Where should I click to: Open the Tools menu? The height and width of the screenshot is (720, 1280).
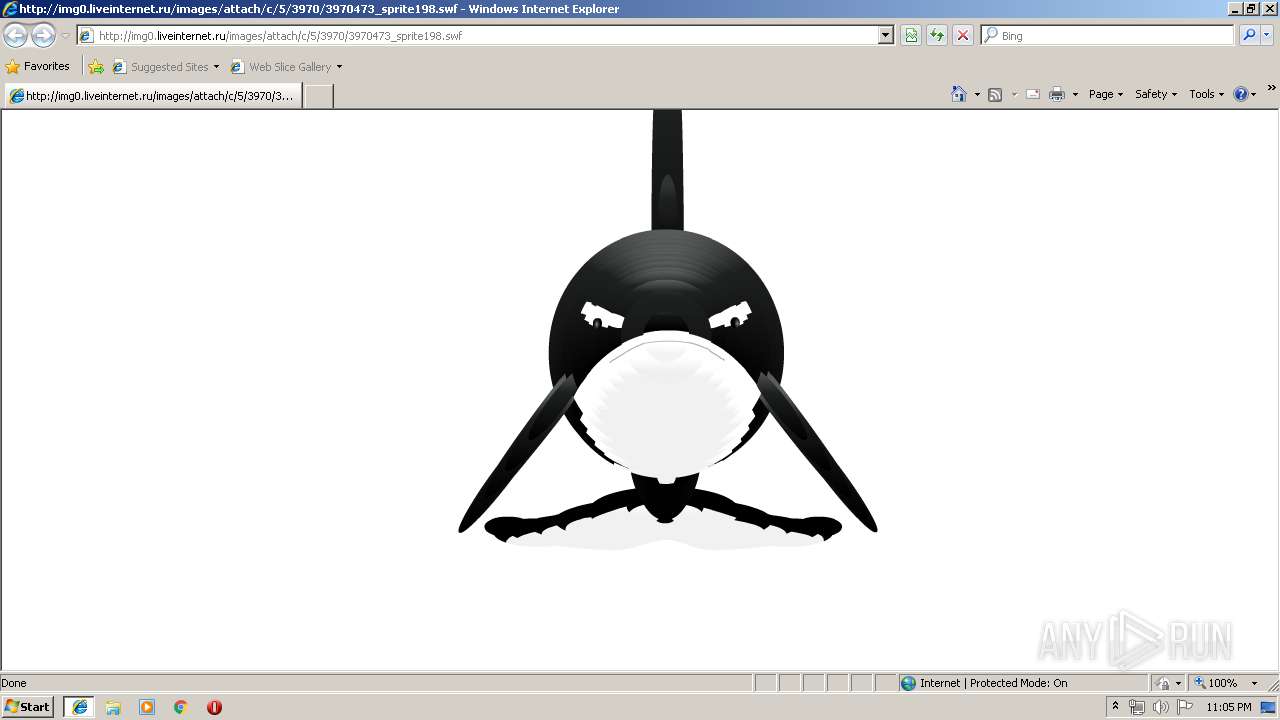[x=1207, y=94]
